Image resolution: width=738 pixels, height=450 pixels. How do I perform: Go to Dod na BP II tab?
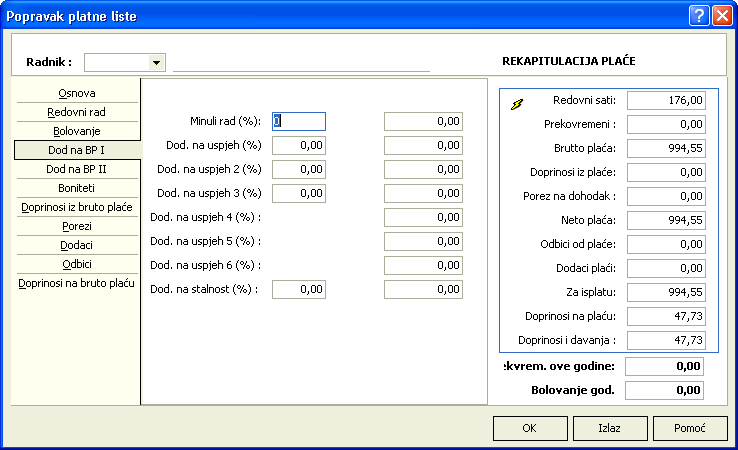(77, 169)
